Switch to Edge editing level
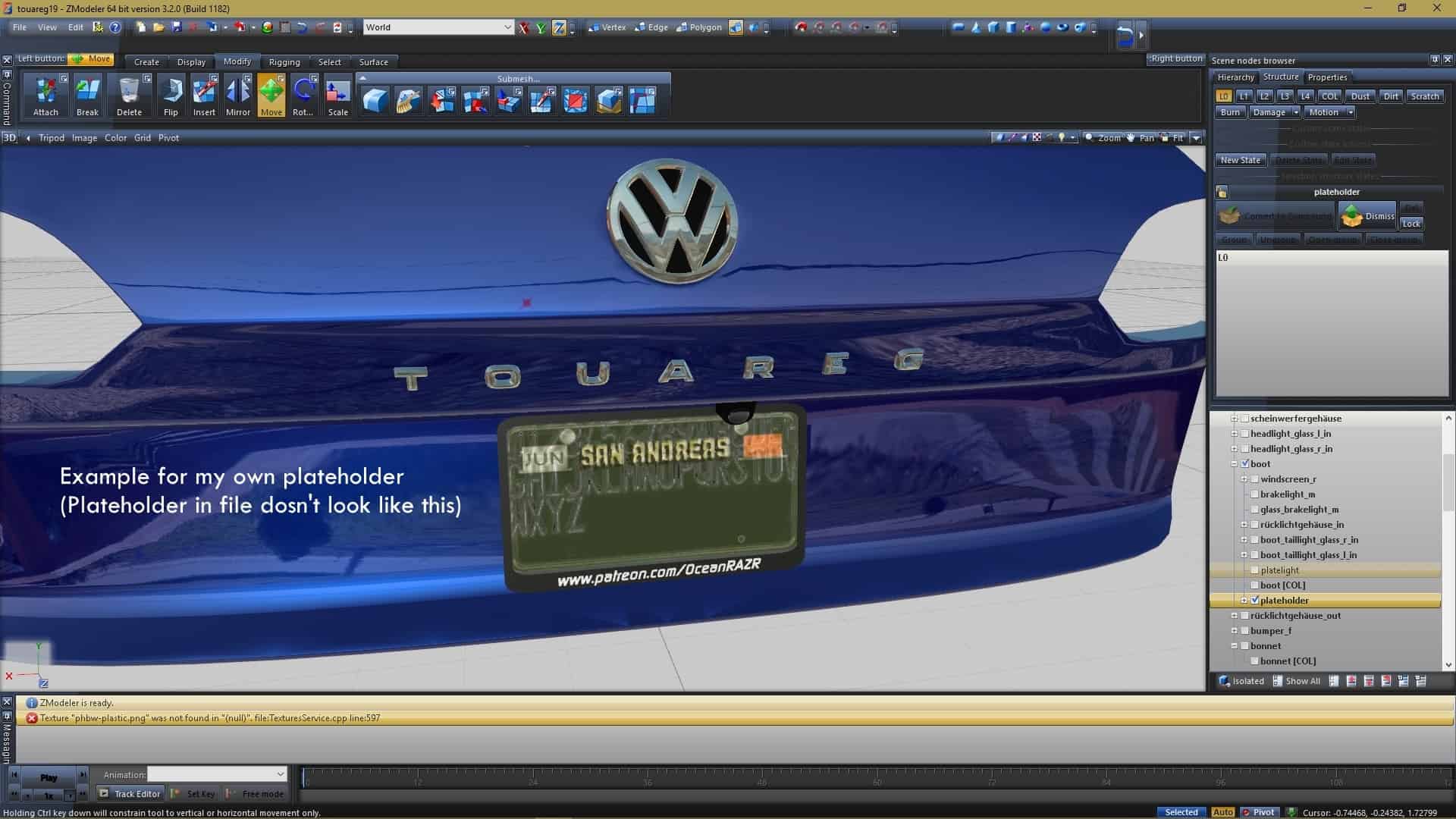The height and width of the screenshot is (819, 1456). click(651, 27)
